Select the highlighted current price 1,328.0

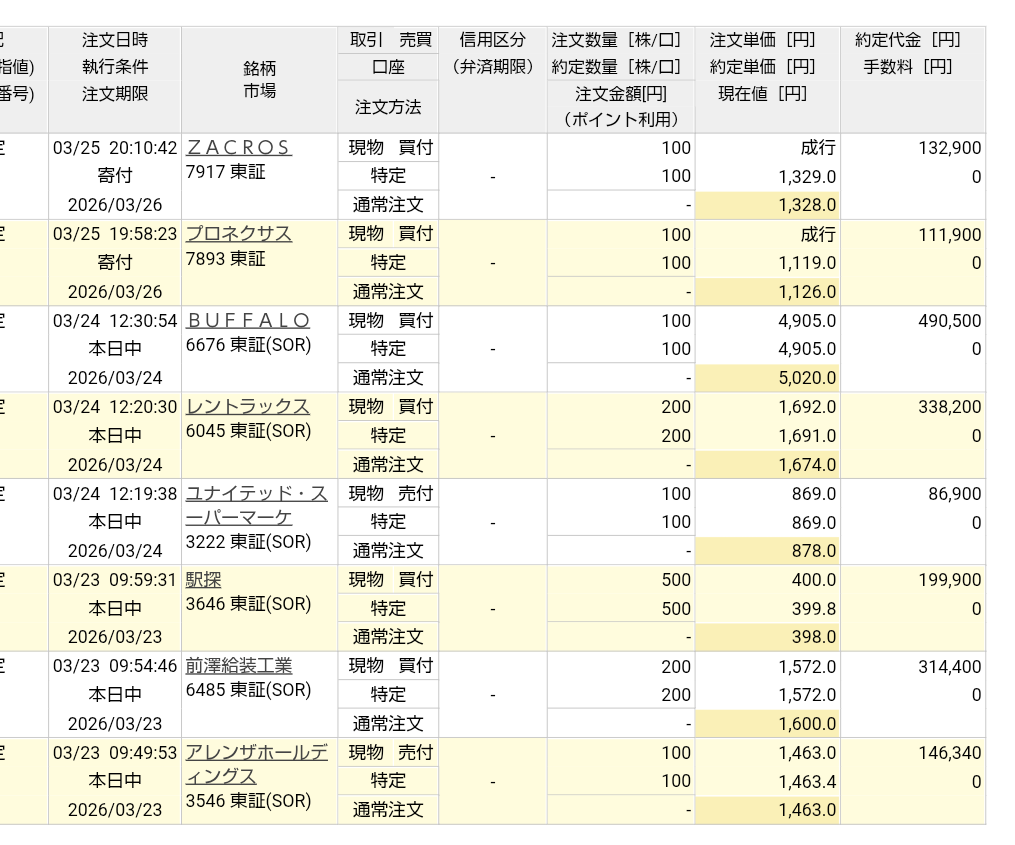767,206
